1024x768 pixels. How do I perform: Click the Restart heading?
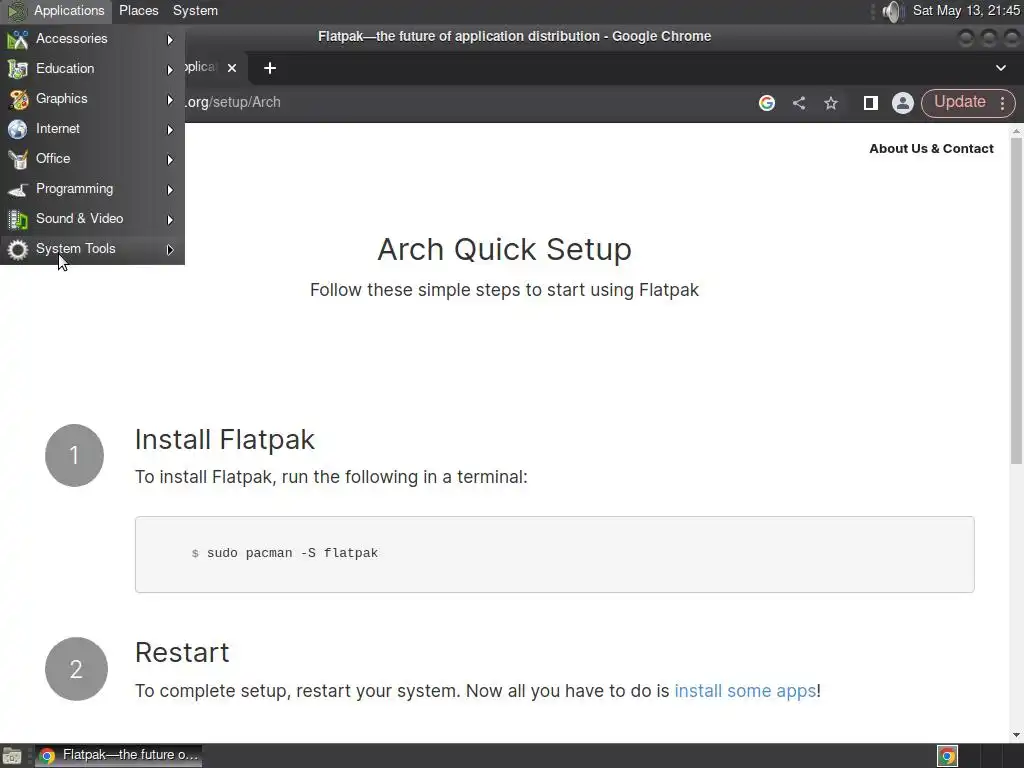click(x=182, y=652)
